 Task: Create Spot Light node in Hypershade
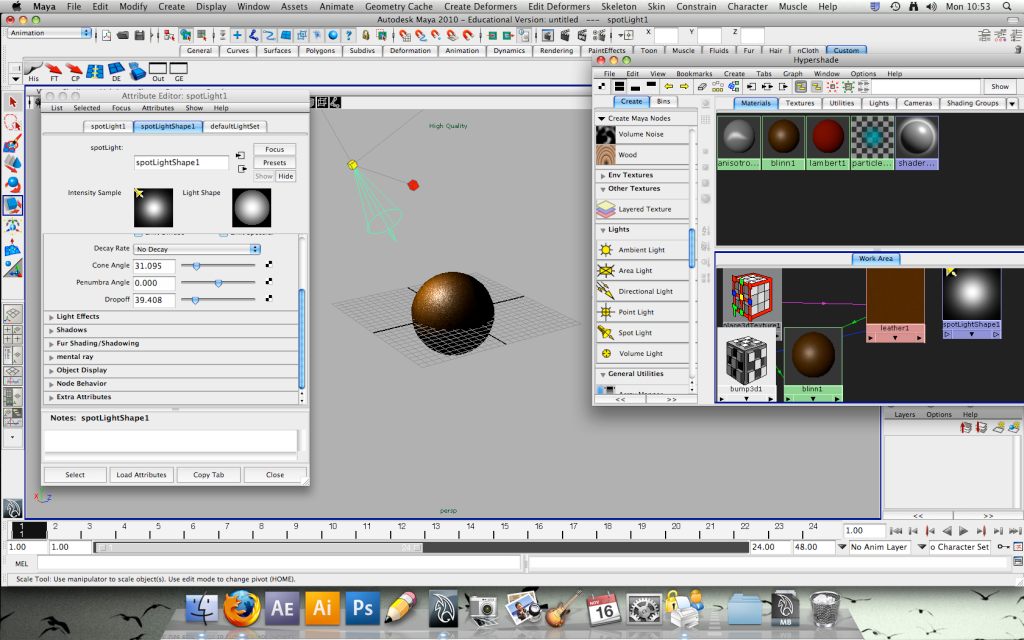(x=642, y=333)
